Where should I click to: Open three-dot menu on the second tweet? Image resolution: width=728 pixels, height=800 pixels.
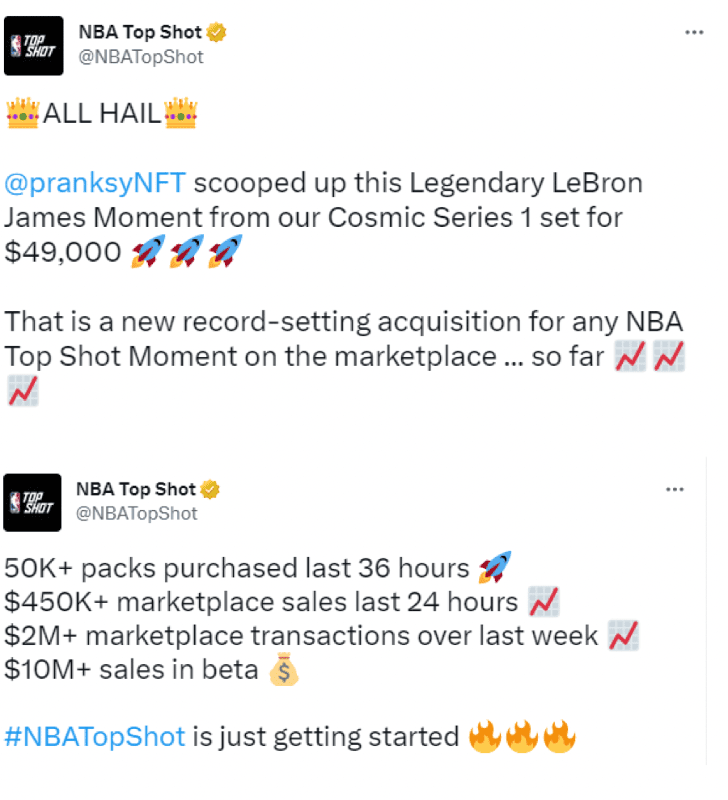674,489
